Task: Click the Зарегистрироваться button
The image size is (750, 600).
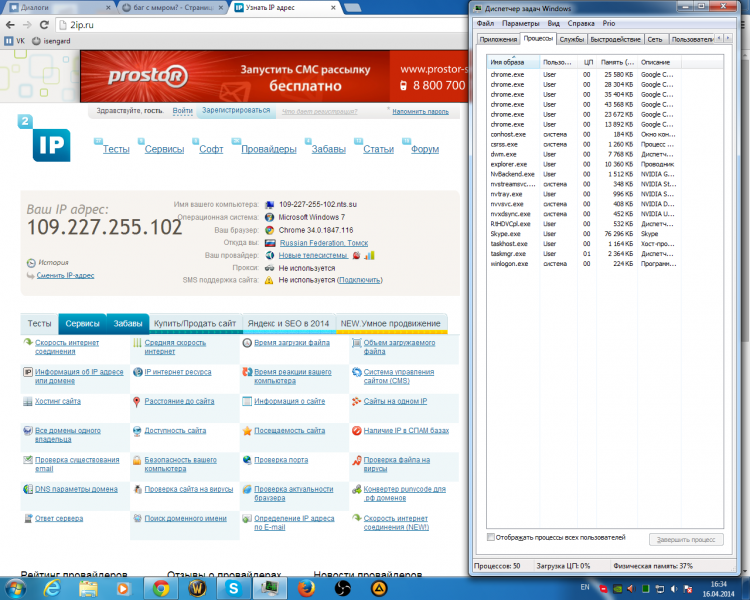Action: point(236,111)
